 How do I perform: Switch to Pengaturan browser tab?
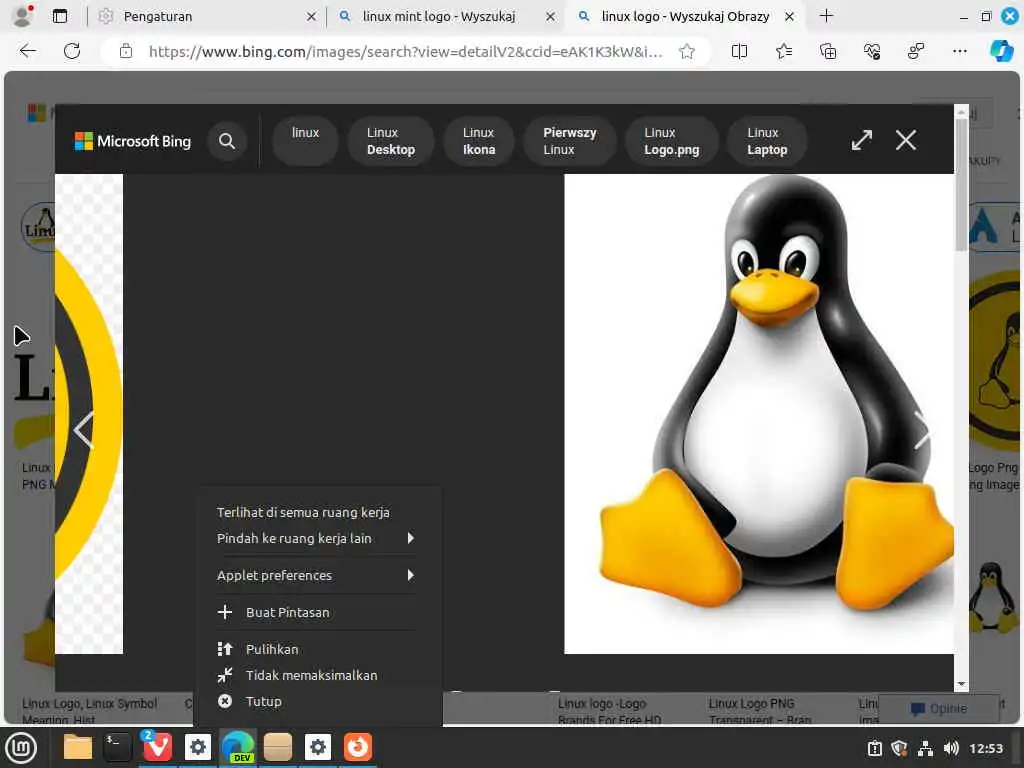tap(205, 16)
